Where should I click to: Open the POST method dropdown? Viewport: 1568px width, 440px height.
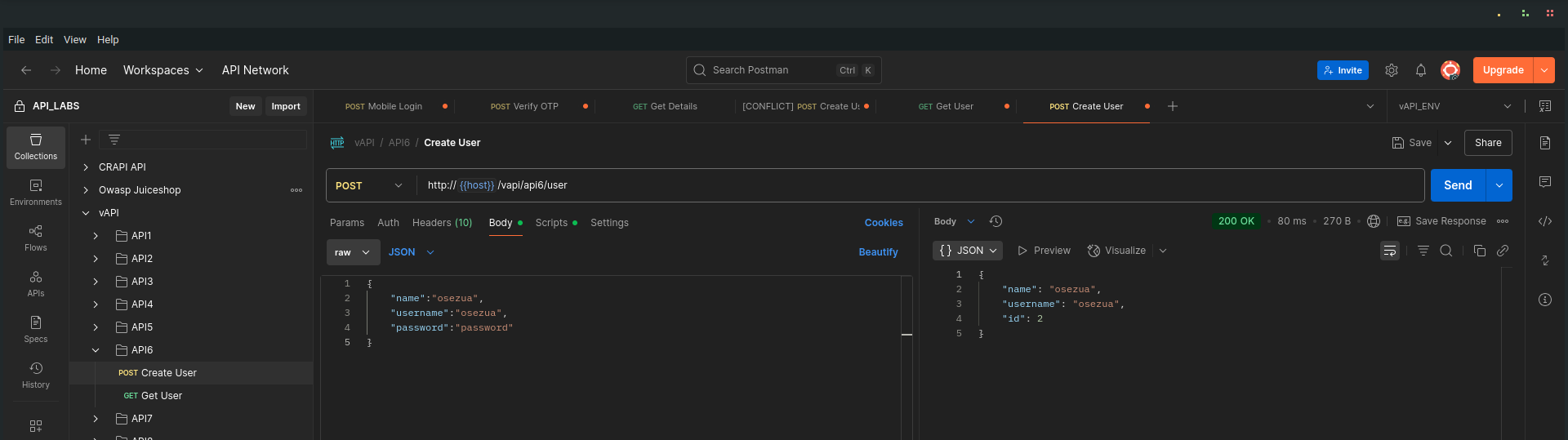pos(369,185)
